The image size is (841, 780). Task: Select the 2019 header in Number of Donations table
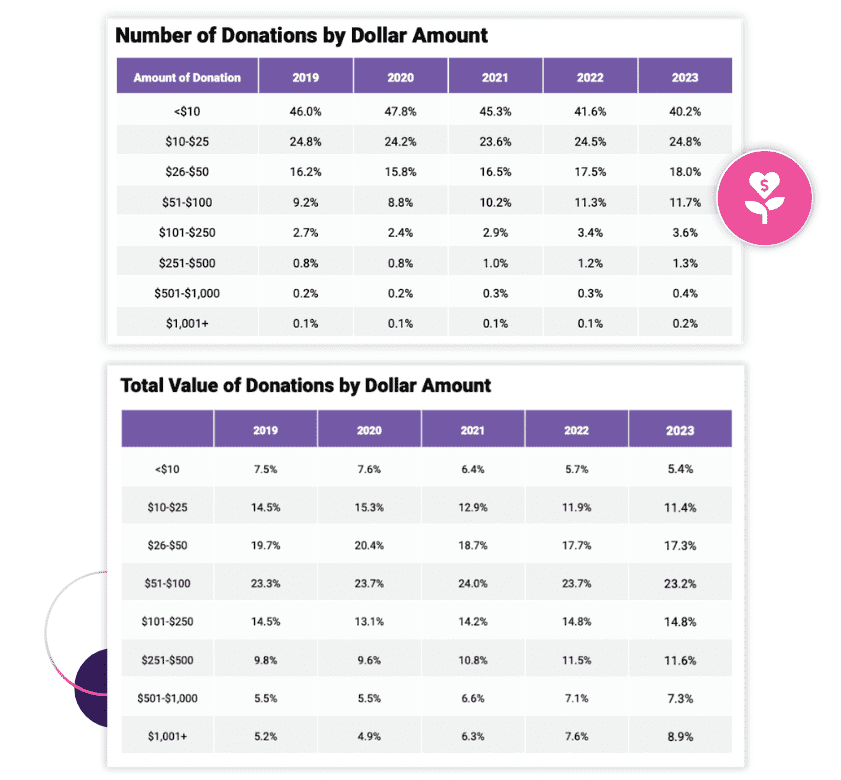tap(305, 77)
